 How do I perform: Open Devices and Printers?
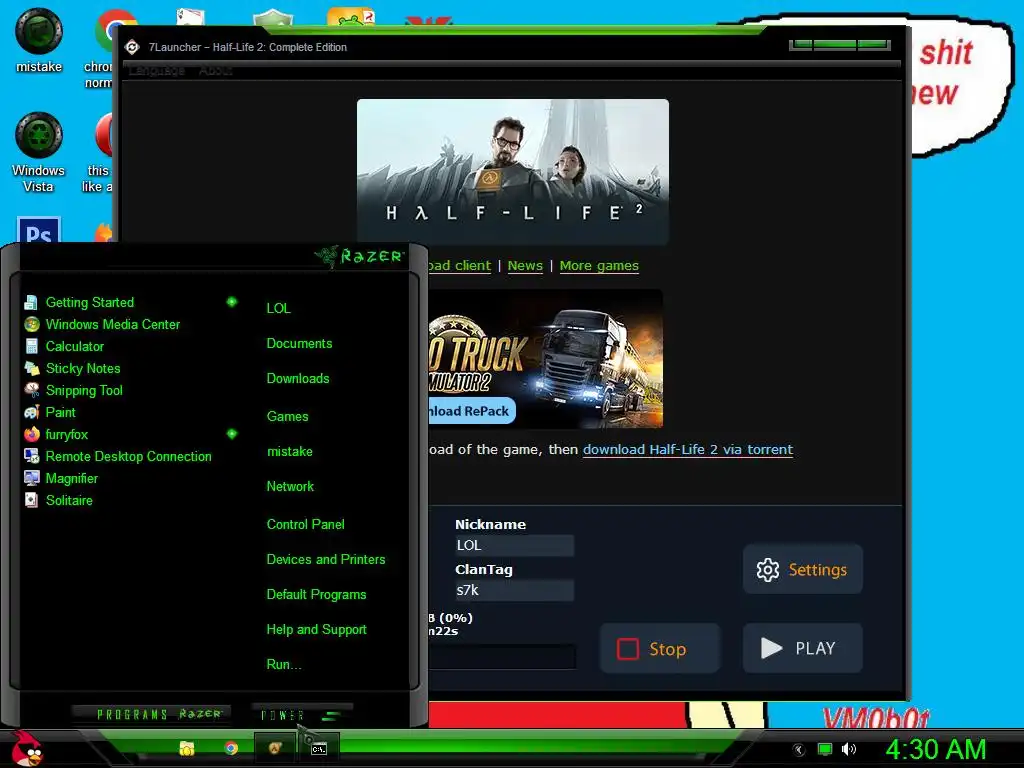[x=326, y=560]
